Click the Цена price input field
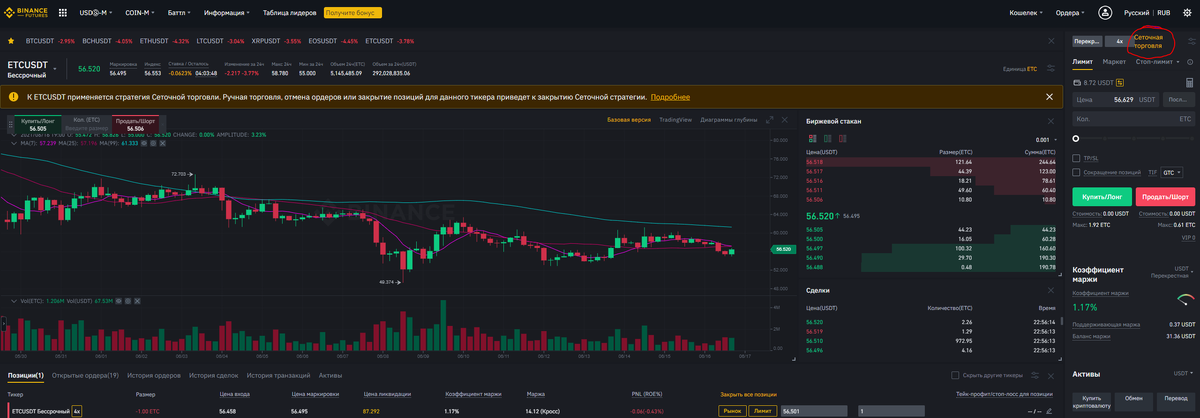The width and height of the screenshot is (1200, 418). pos(1116,100)
